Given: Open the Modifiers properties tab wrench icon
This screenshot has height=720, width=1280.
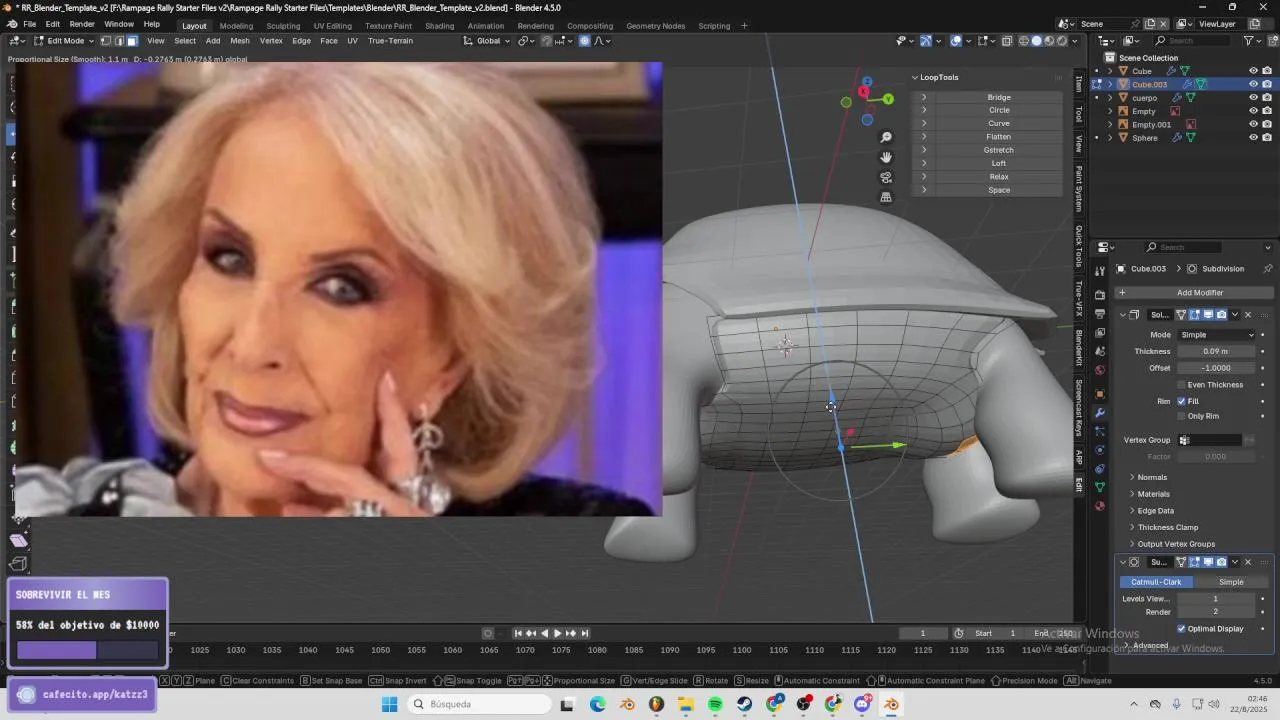Looking at the screenshot, I should 1100,413.
